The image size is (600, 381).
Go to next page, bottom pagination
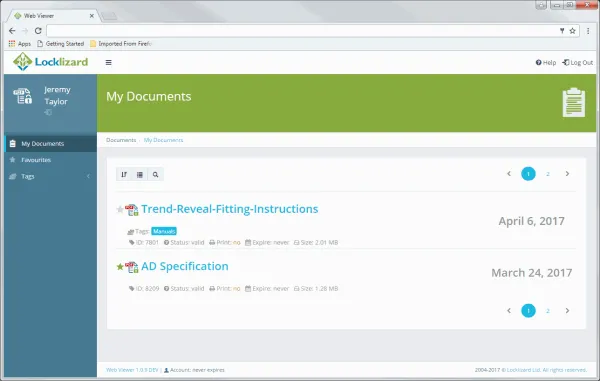click(x=567, y=311)
